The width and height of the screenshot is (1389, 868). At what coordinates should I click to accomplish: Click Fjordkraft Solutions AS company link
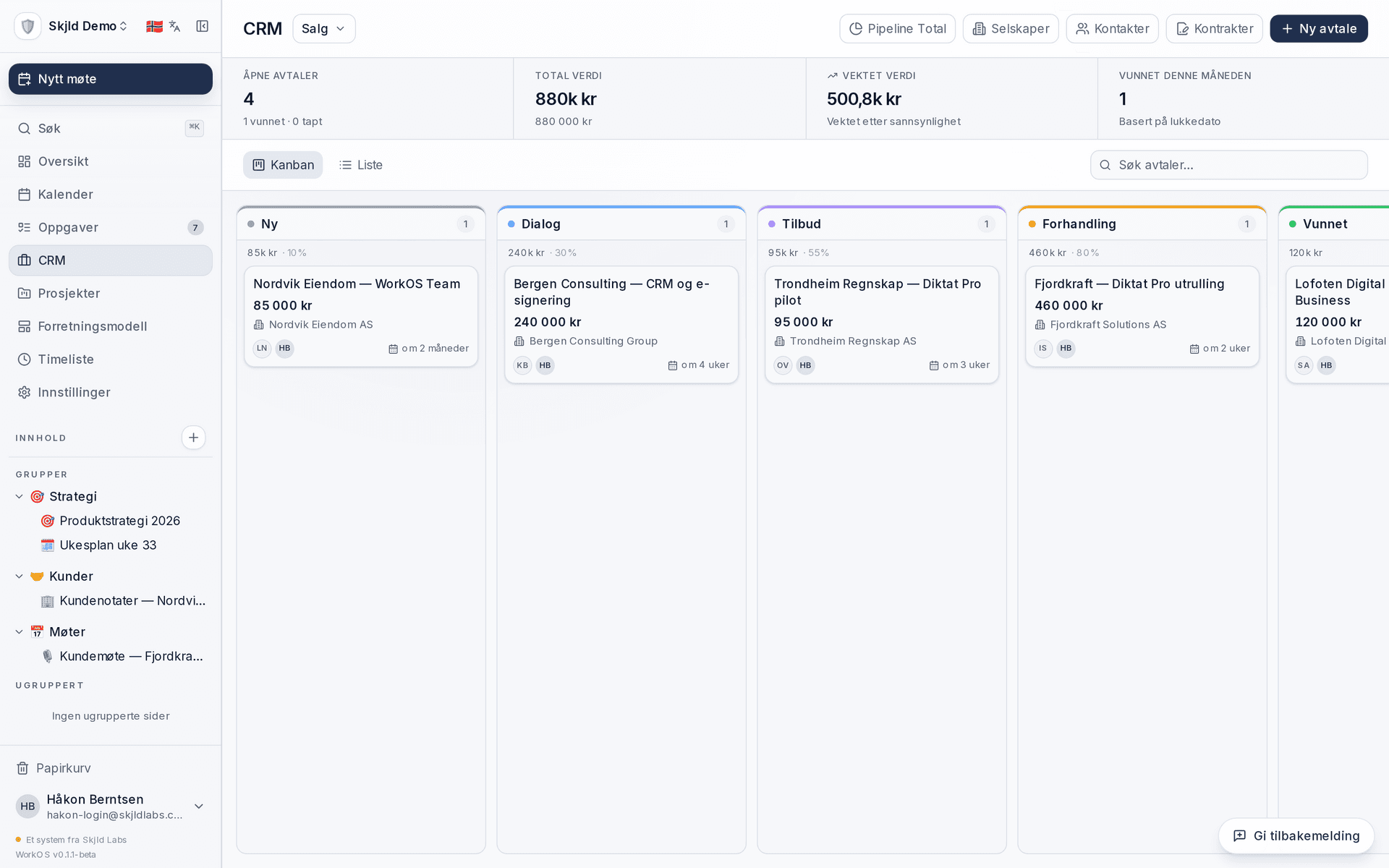tap(1101, 325)
